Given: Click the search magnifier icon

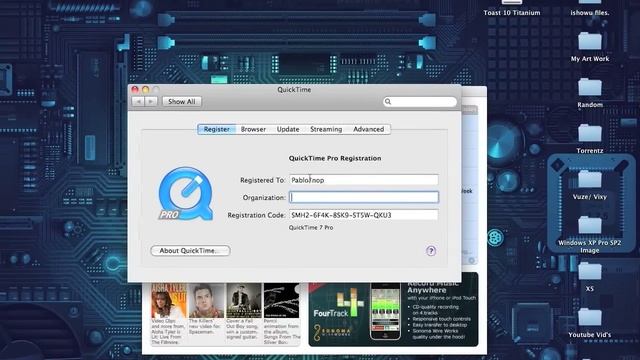Looking at the screenshot, I should [x=388, y=102].
